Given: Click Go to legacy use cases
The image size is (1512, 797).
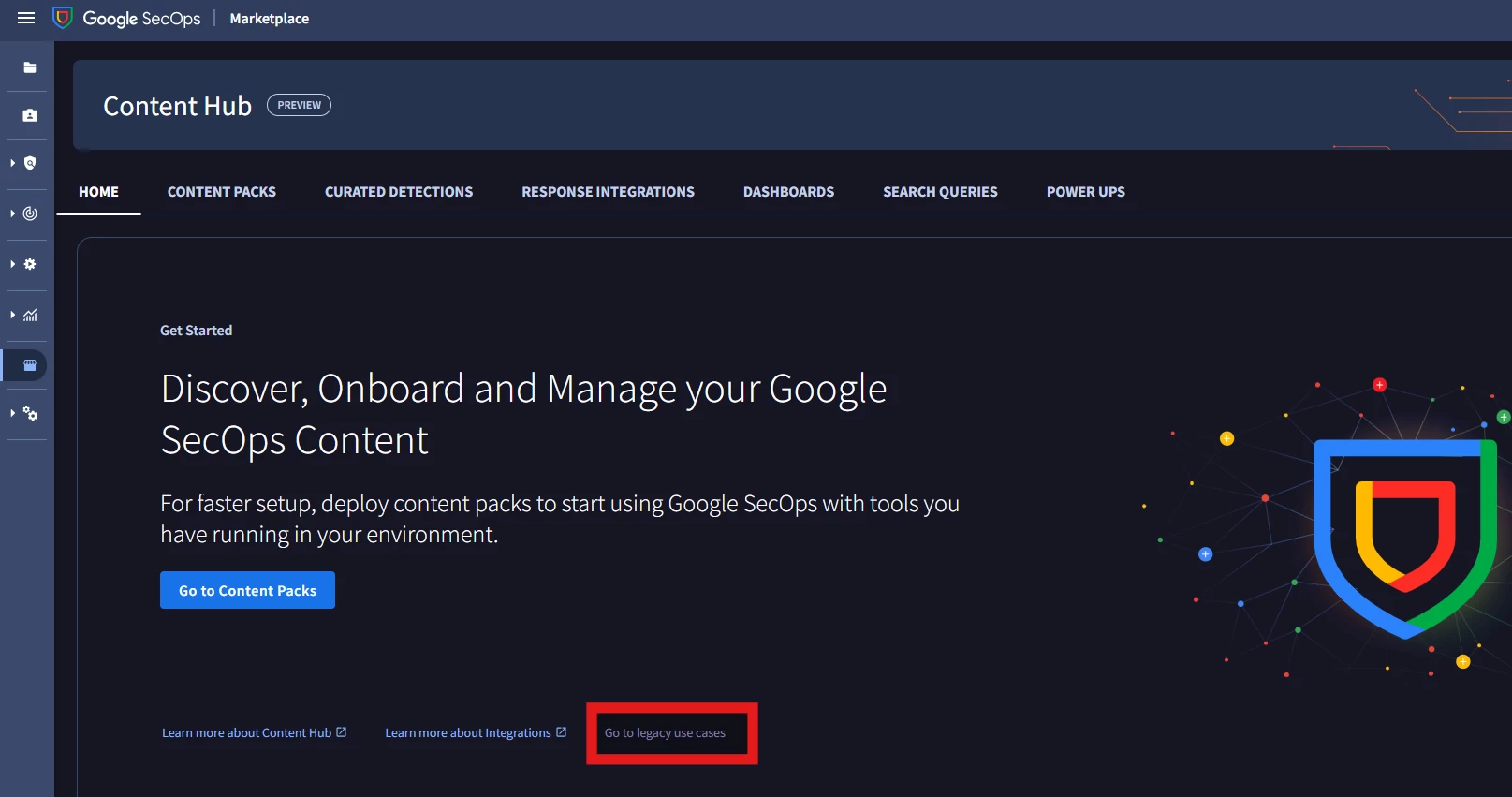Looking at the screenshot, I should tap(665, 733).
